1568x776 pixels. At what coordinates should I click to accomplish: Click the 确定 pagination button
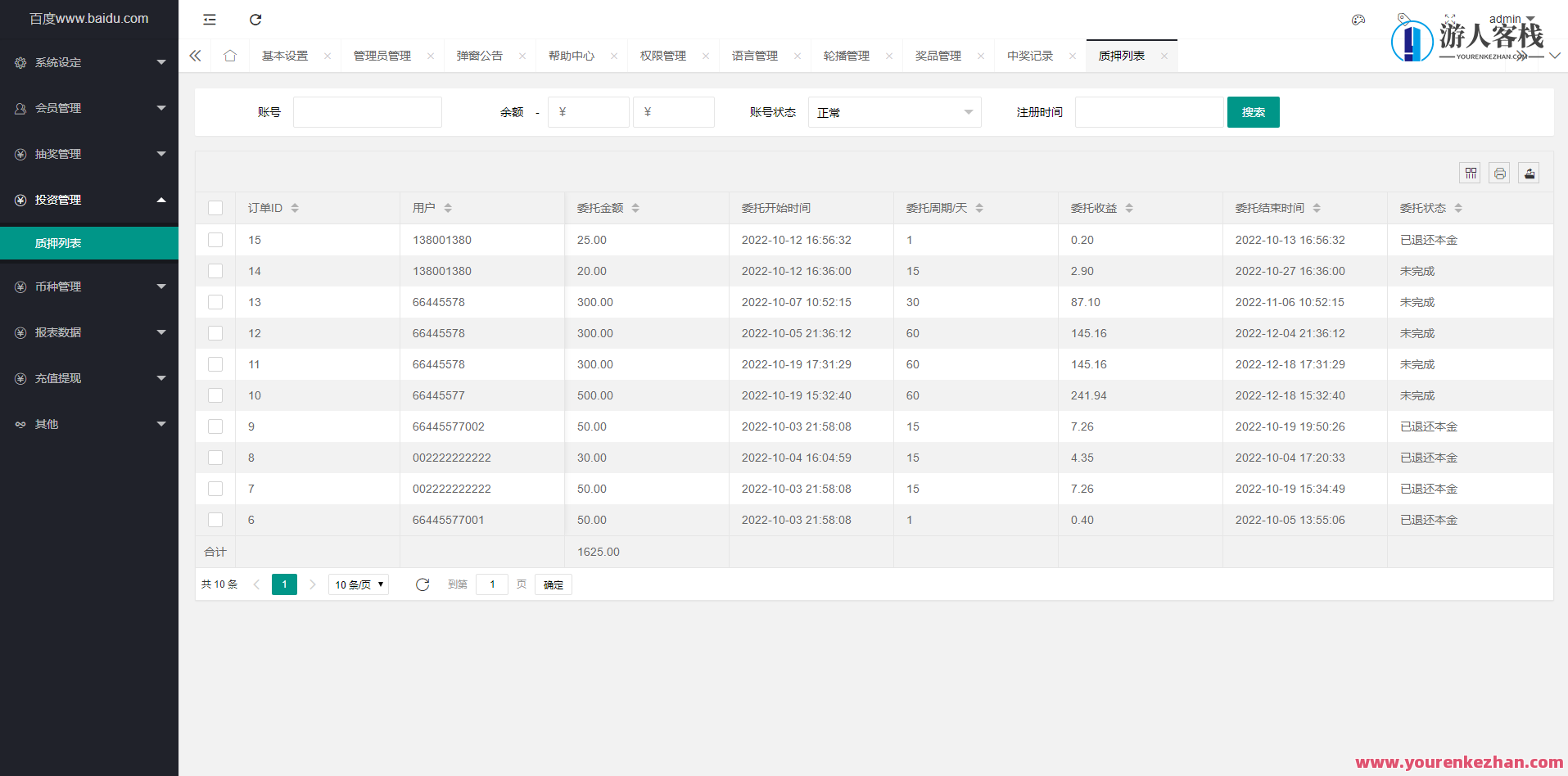click(554, 584)
